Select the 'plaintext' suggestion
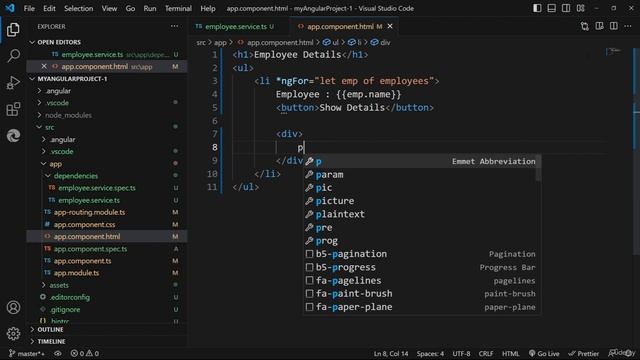The image size is (640, 360). click(420, 214)
